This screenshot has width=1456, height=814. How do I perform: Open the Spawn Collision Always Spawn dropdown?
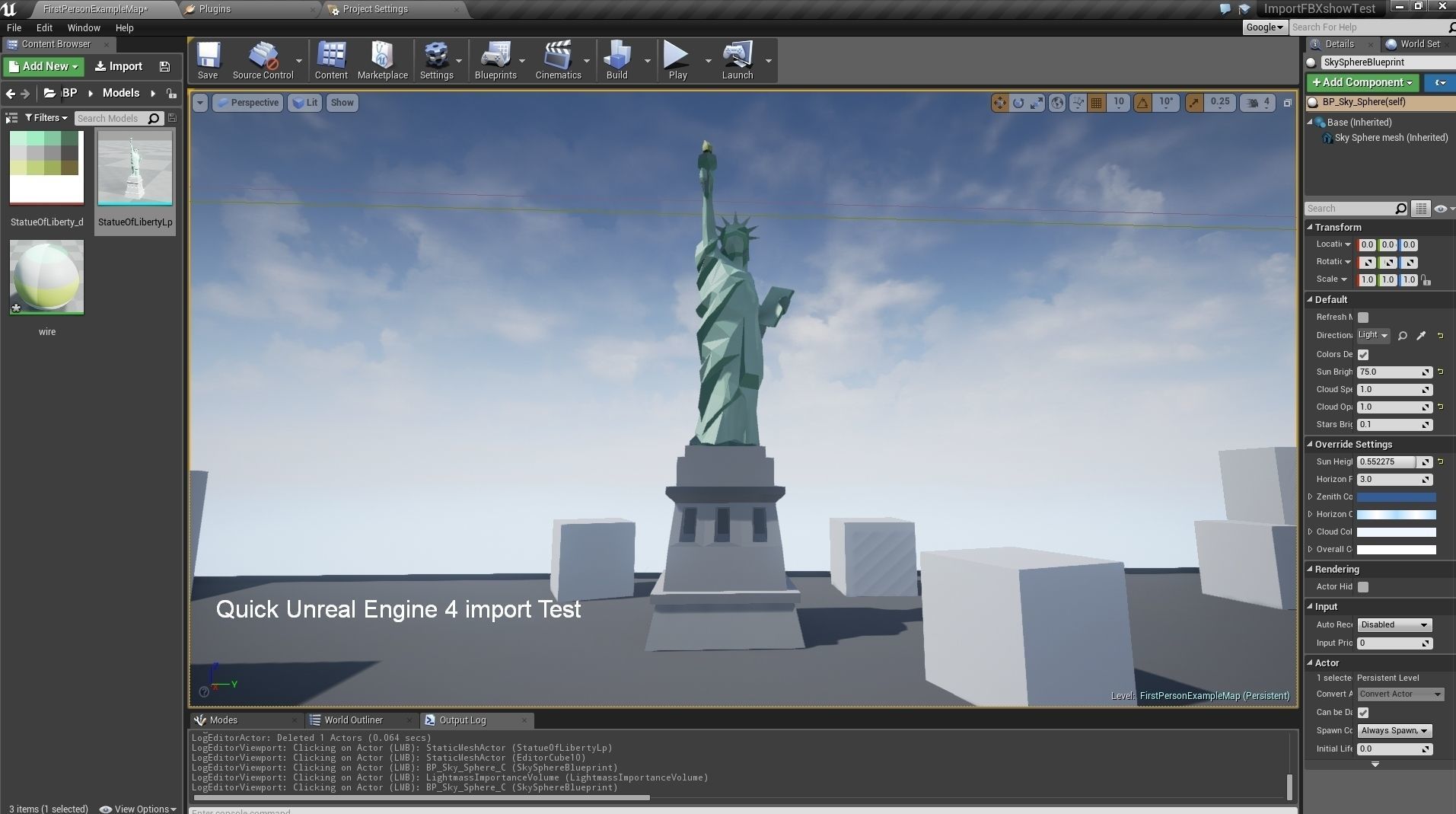click(1394, 731)
